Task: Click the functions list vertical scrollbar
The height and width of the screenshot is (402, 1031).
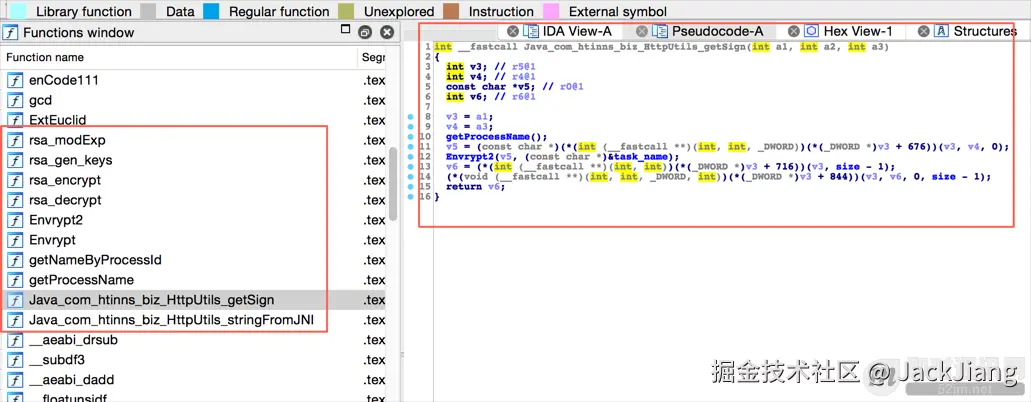Action: tap(393, 184)
